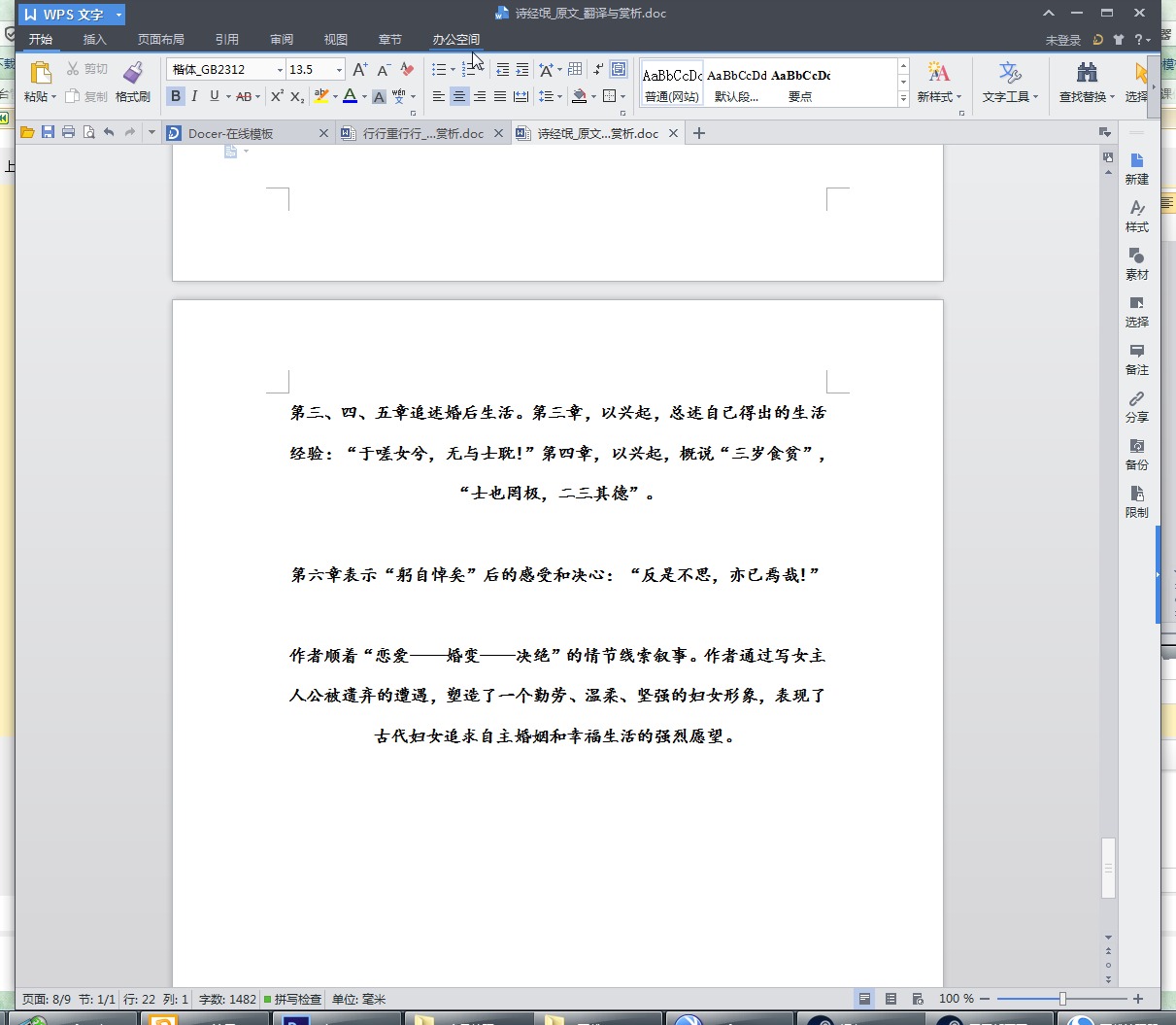This screenshot has width=1176, height=1025.
Task: Open Find and Replace (查找替换) binoculars tool
Action: point(1087,73)
